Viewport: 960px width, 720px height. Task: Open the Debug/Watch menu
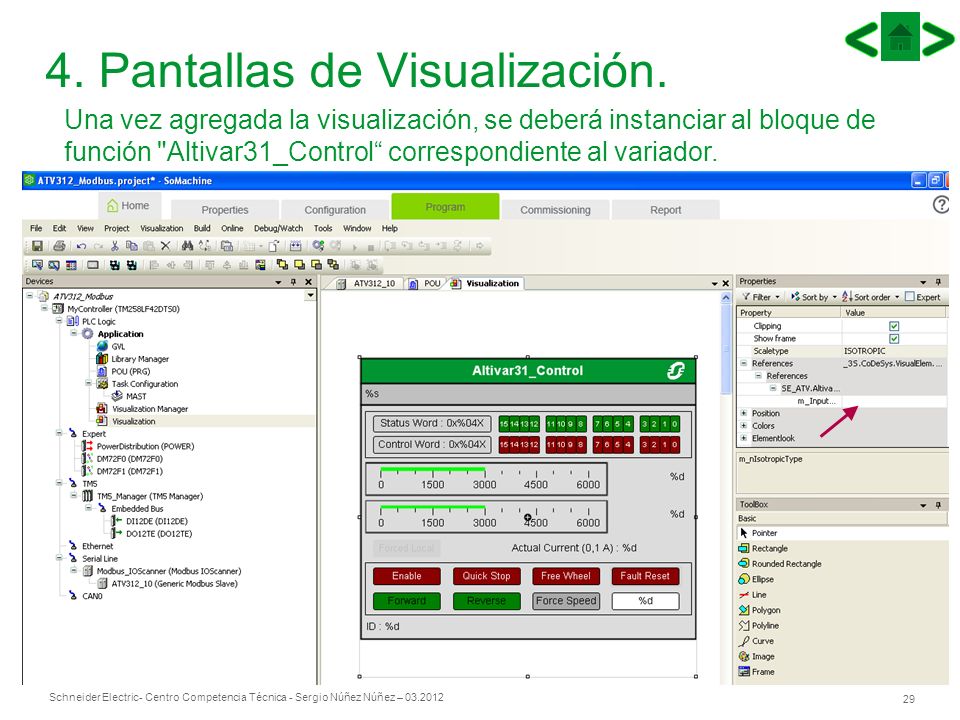click(279, 228)
